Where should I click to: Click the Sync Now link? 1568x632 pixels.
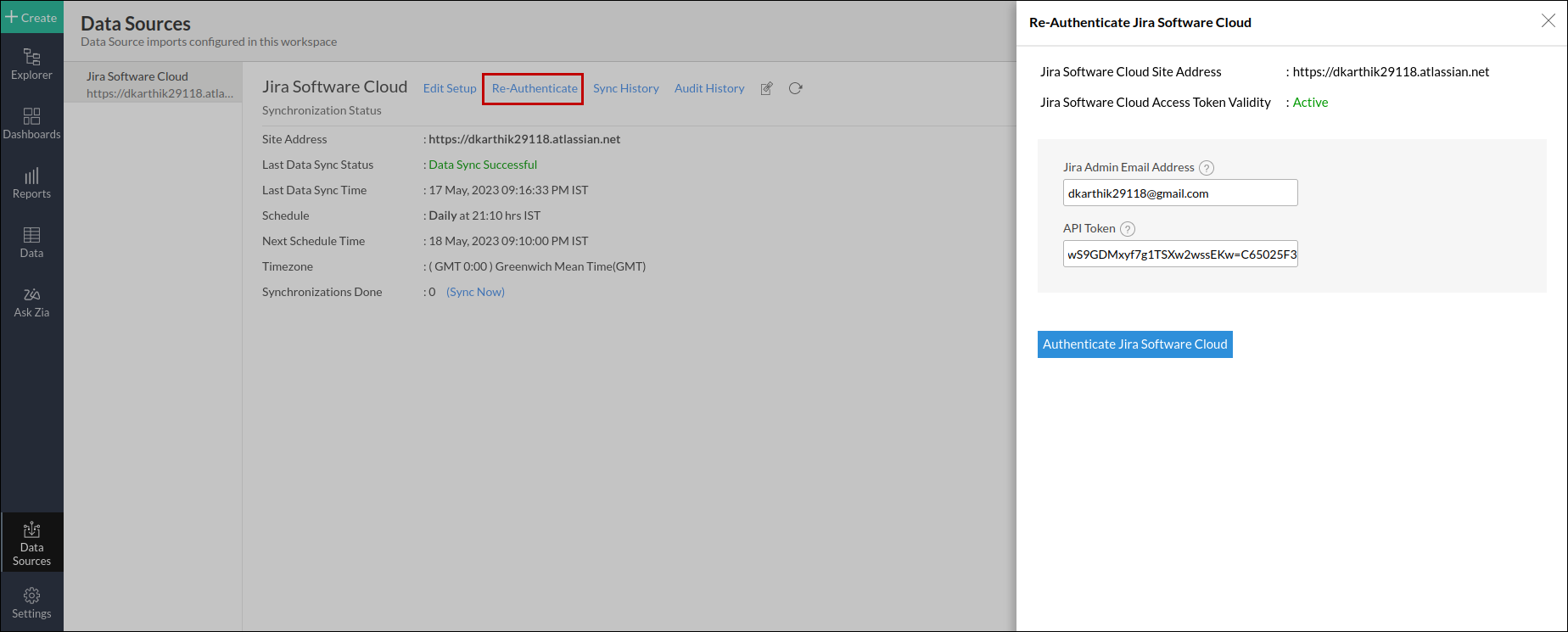[x=475, y=292]
